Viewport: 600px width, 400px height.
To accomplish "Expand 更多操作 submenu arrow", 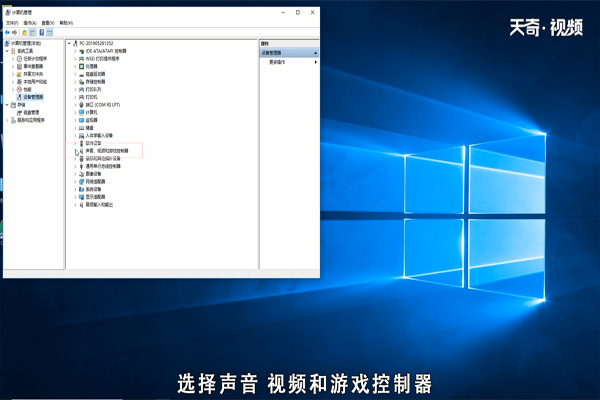I will (x=316, y=62).
